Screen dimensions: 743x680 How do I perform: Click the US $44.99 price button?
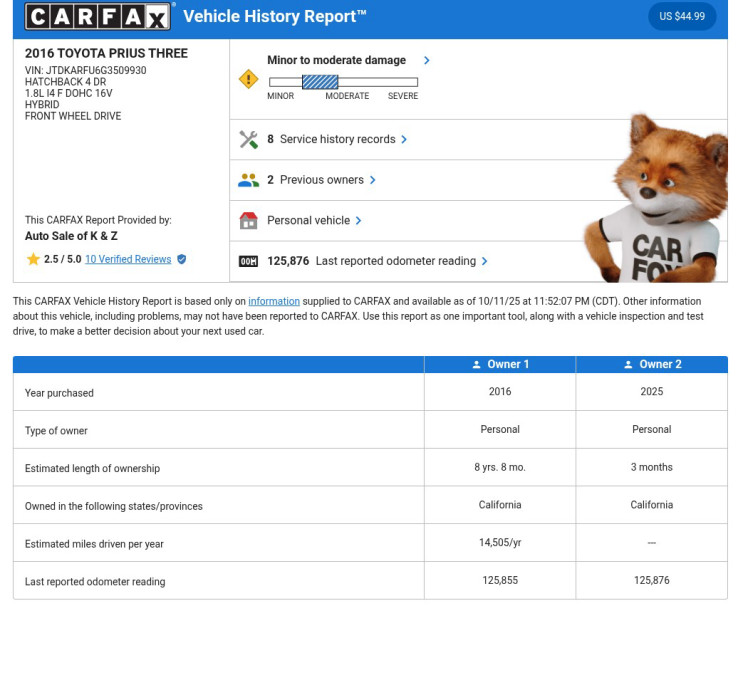pyautogui.click(x=682, y=16)
